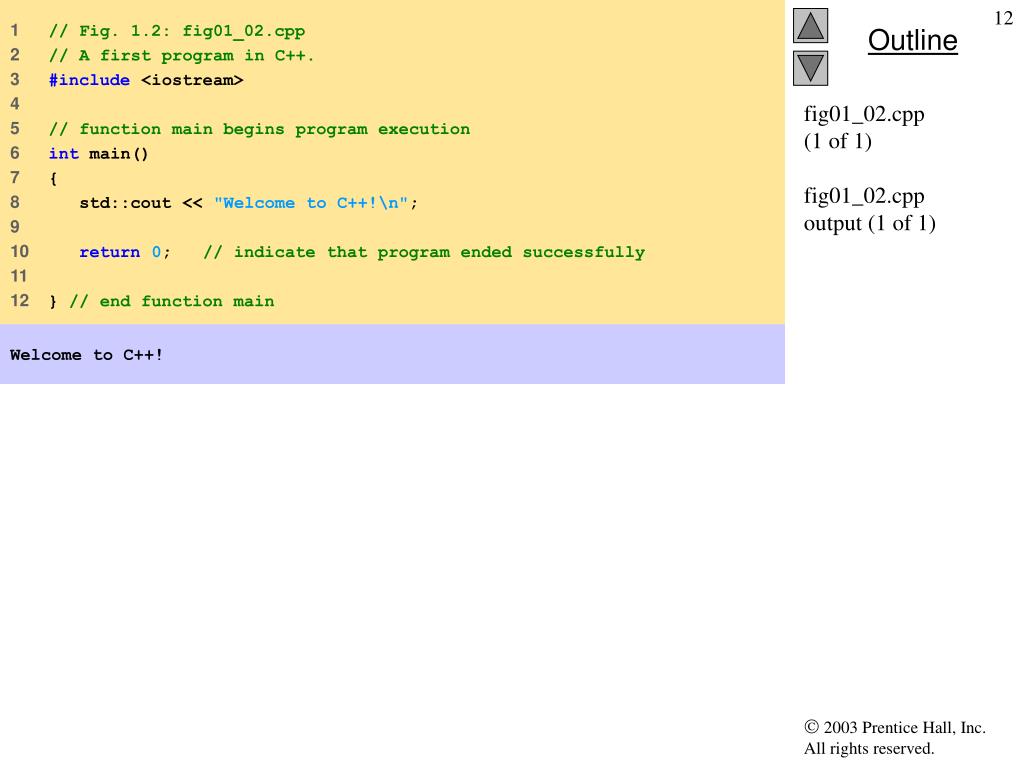
Task: Click the down arrow navigation button
Action: (810, 68)
